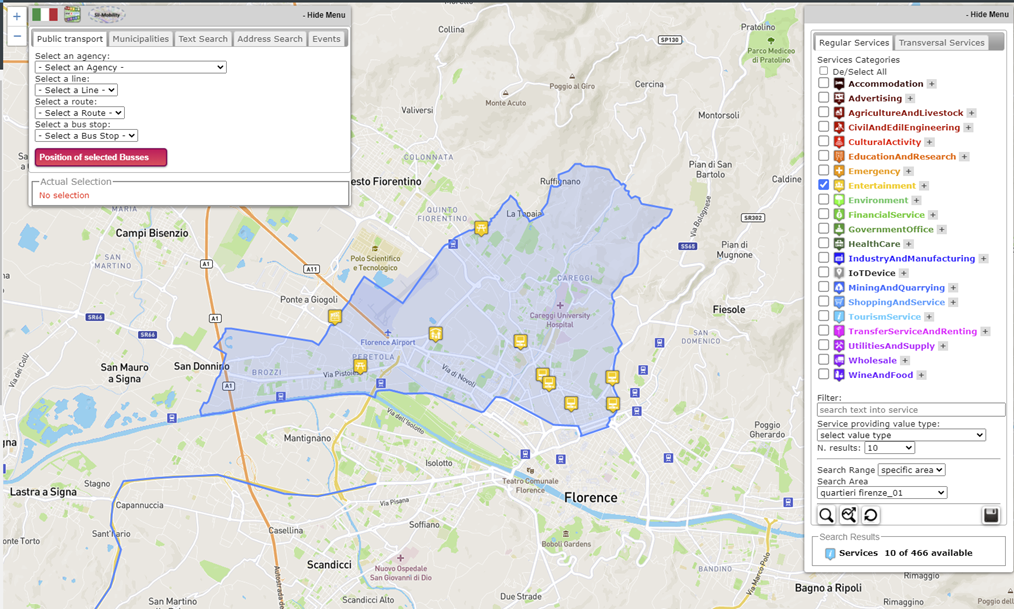
Task: Click Position of selected Busses button
Action: 101,157
